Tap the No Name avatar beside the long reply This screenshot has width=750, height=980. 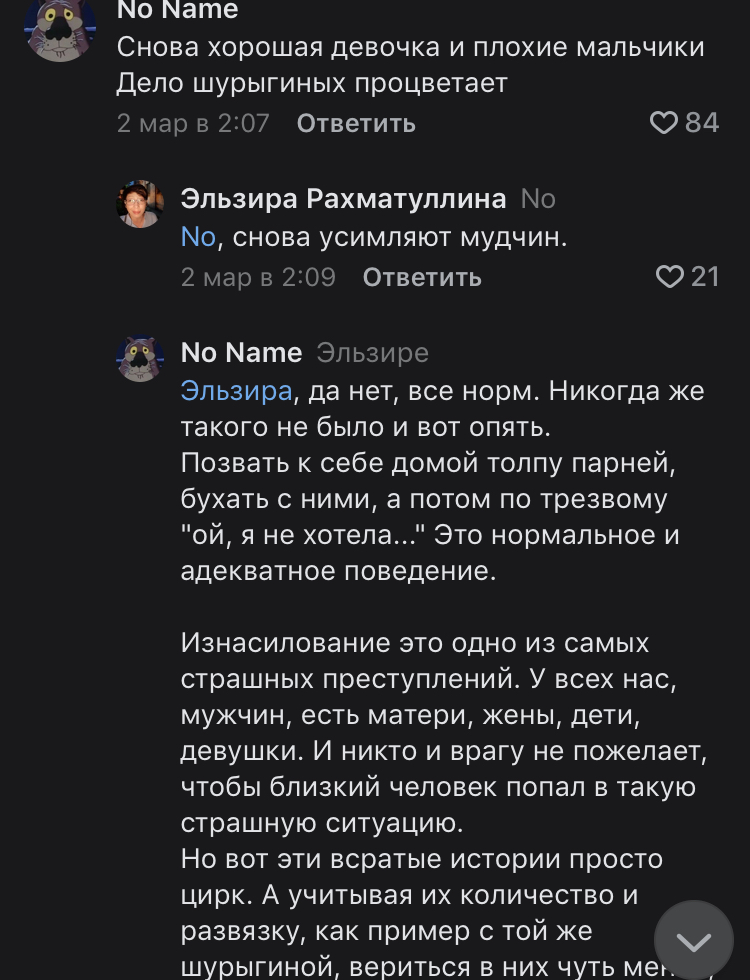[x=140, y=358]
